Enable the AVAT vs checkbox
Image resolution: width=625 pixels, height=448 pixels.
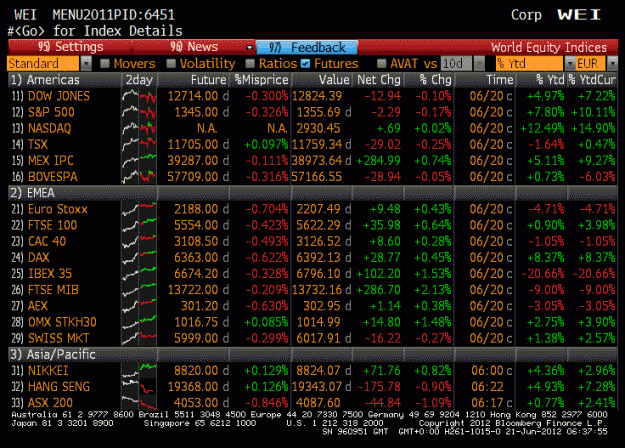381,63
